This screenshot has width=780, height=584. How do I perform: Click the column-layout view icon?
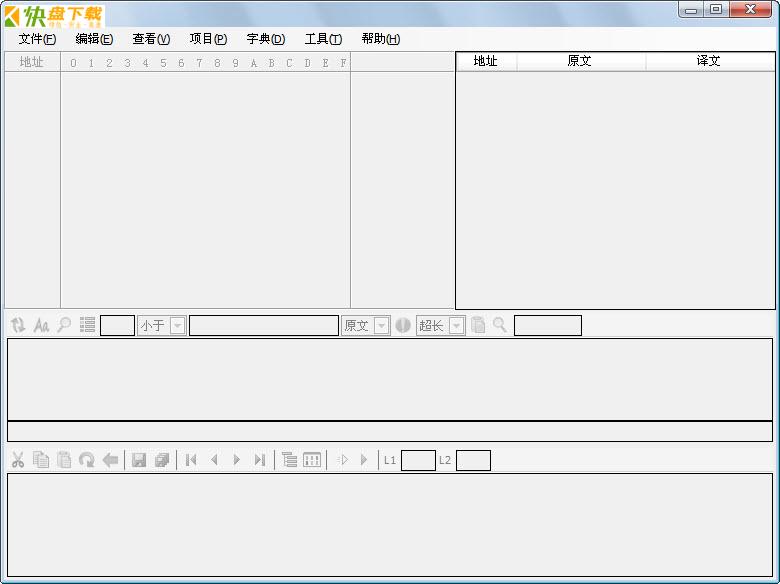(312, 460)
